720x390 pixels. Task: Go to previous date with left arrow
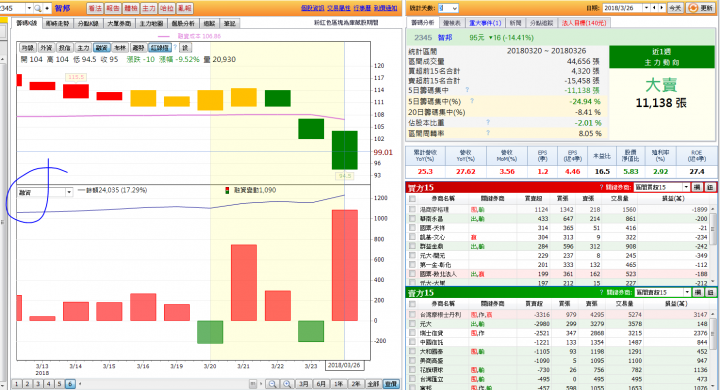[x=654, y=8]
